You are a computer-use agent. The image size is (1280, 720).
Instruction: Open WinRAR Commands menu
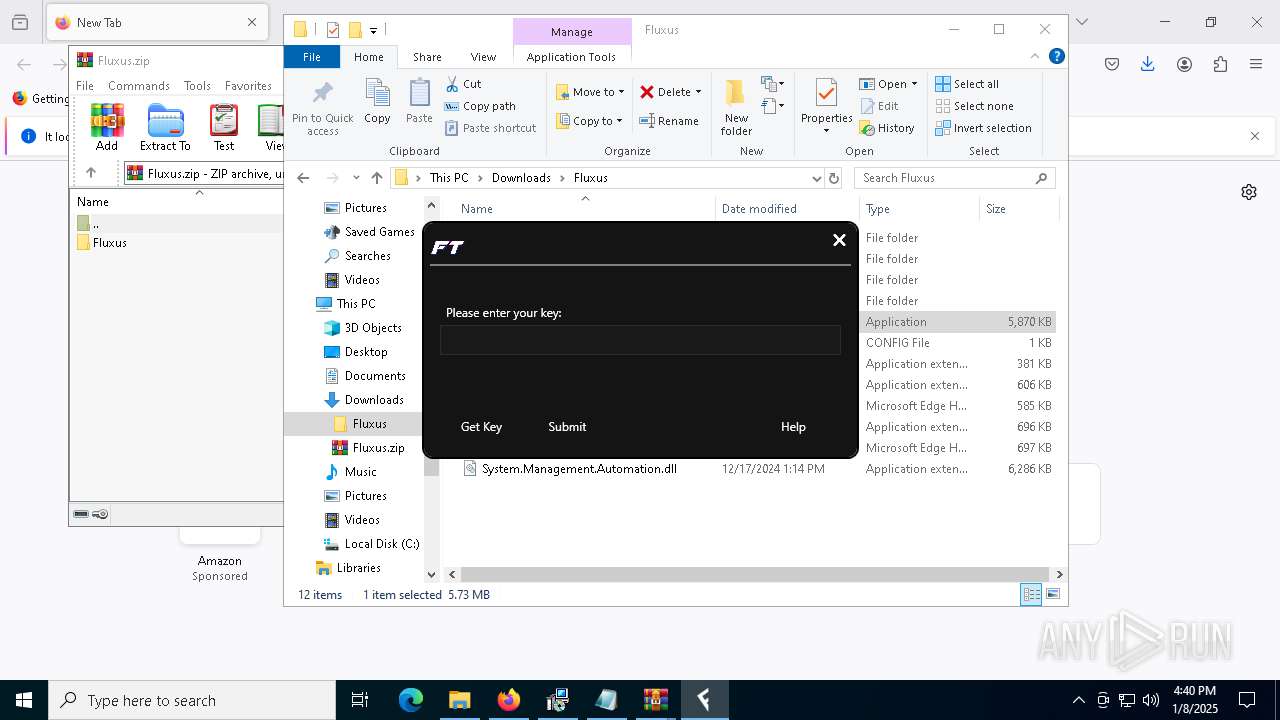[139, 86]
